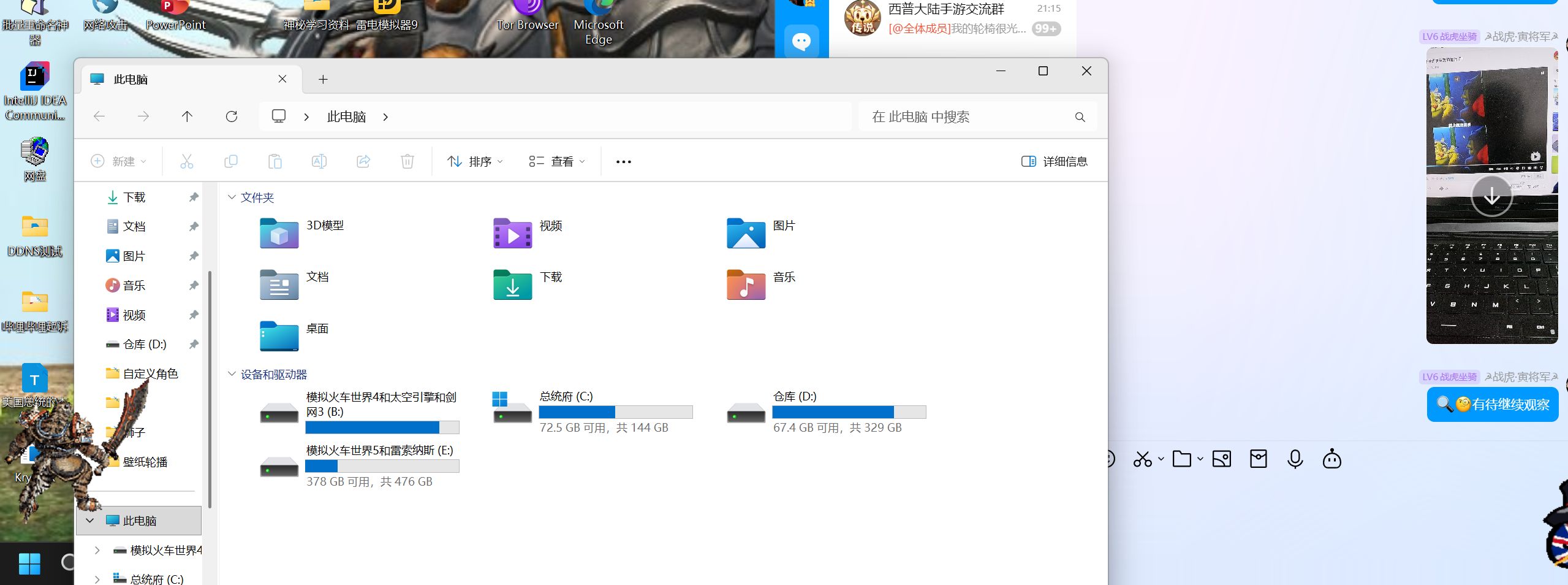Screen dimensions: 1568x585
Task: Click the search magnifier icon in Explorer
Action: click(x=1080, y=117)
